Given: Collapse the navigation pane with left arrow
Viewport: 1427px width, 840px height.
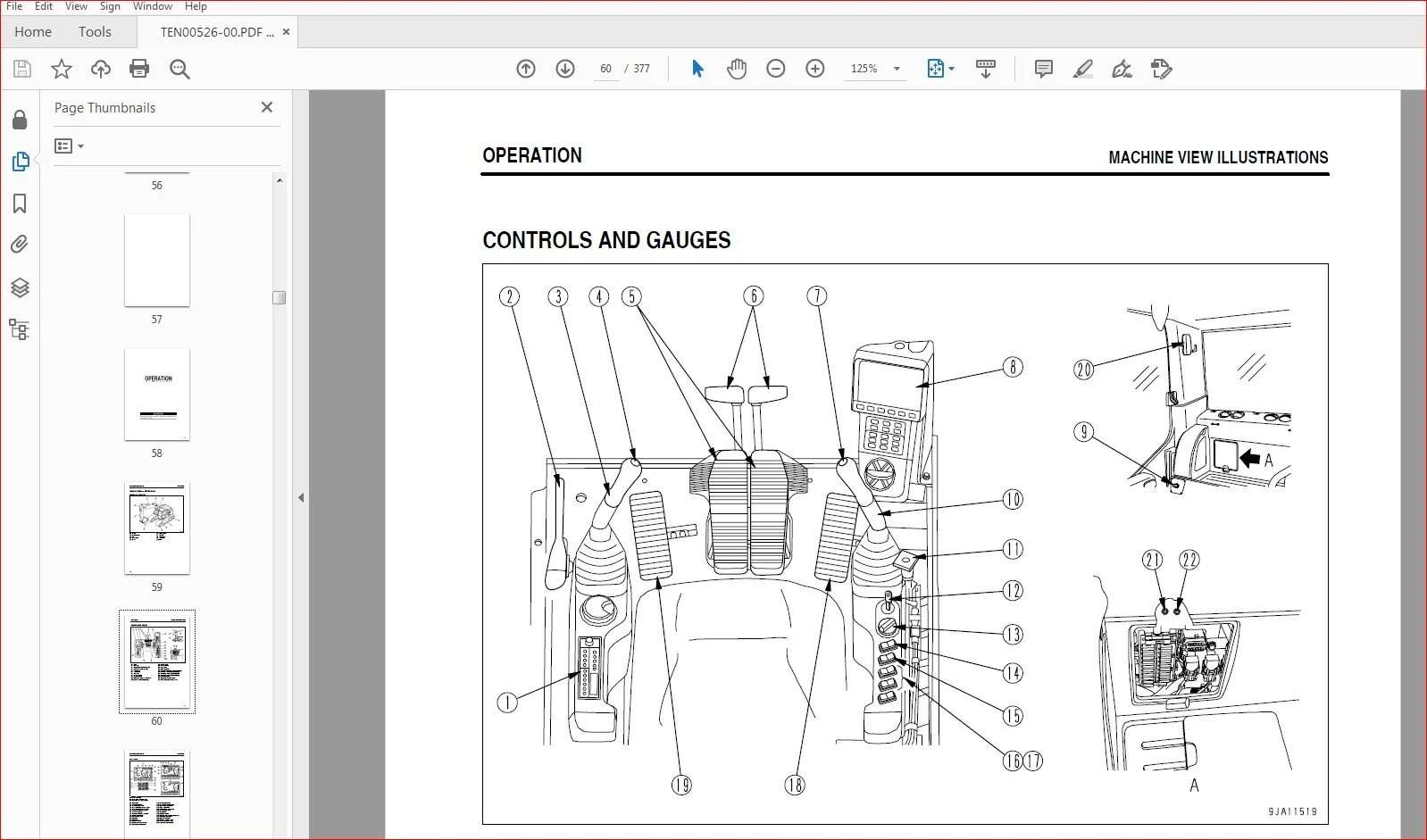Looking at the screenshot, I should coord(301,497).
